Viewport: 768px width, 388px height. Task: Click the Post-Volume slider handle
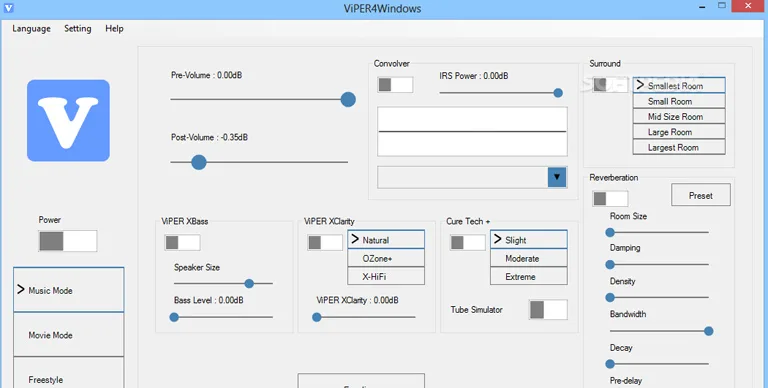198,162
